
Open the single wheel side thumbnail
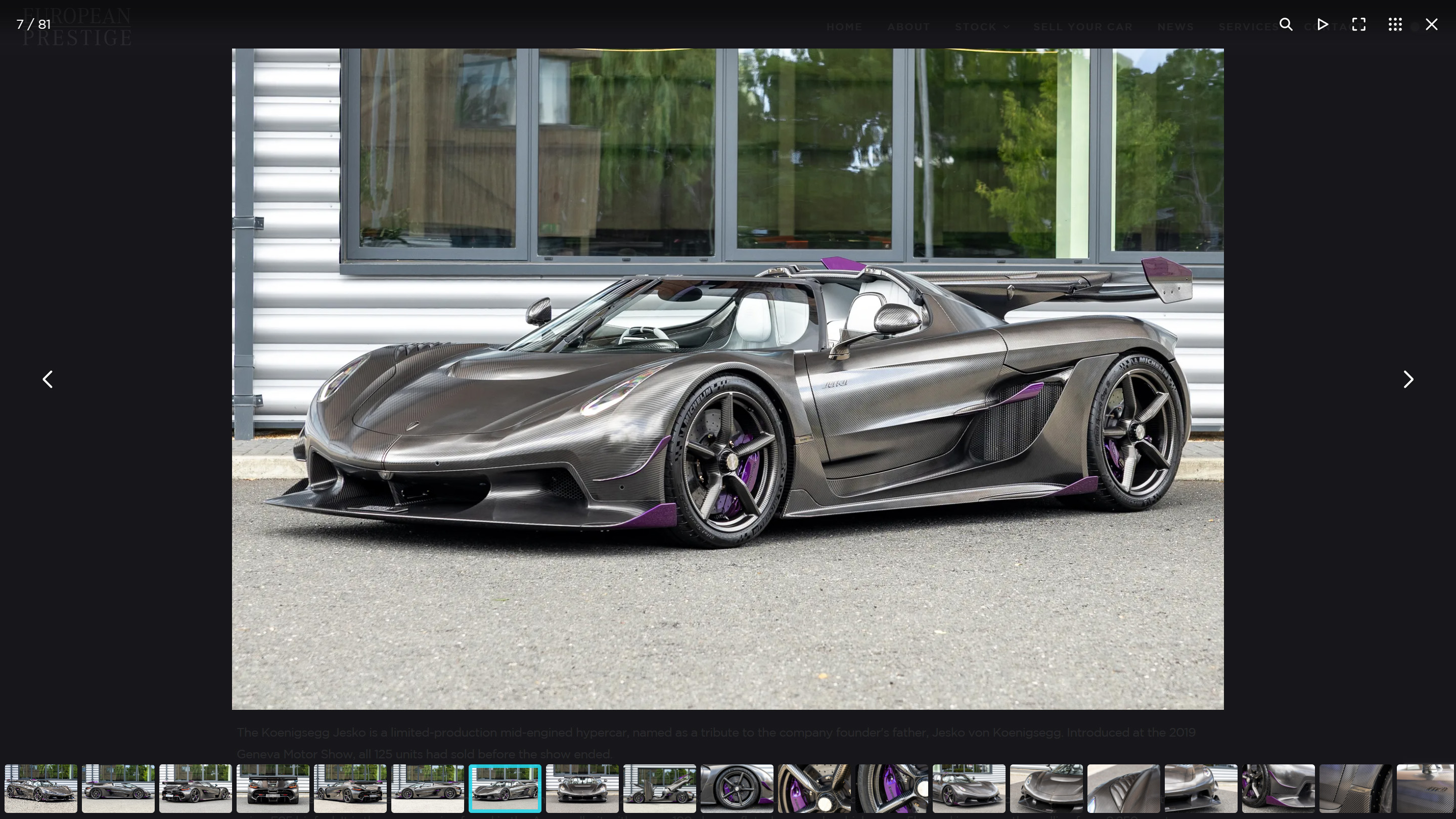click(x=737, y=789)
